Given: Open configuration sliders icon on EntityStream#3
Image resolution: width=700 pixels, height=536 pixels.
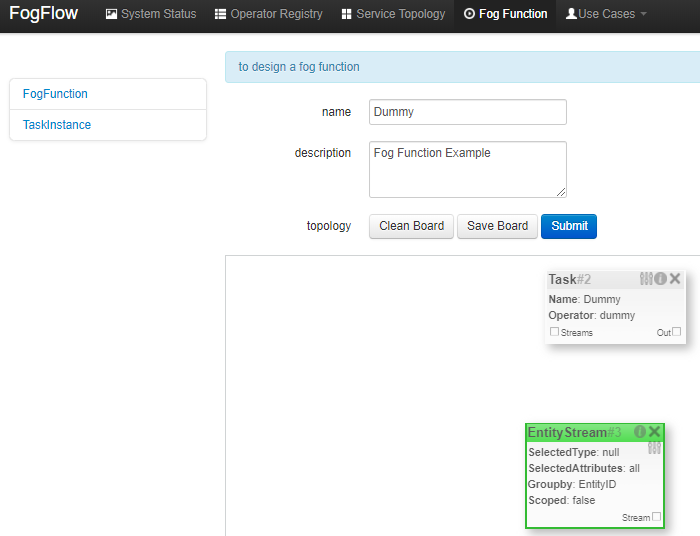Looking at the screenshot, I should pos(655,449).
